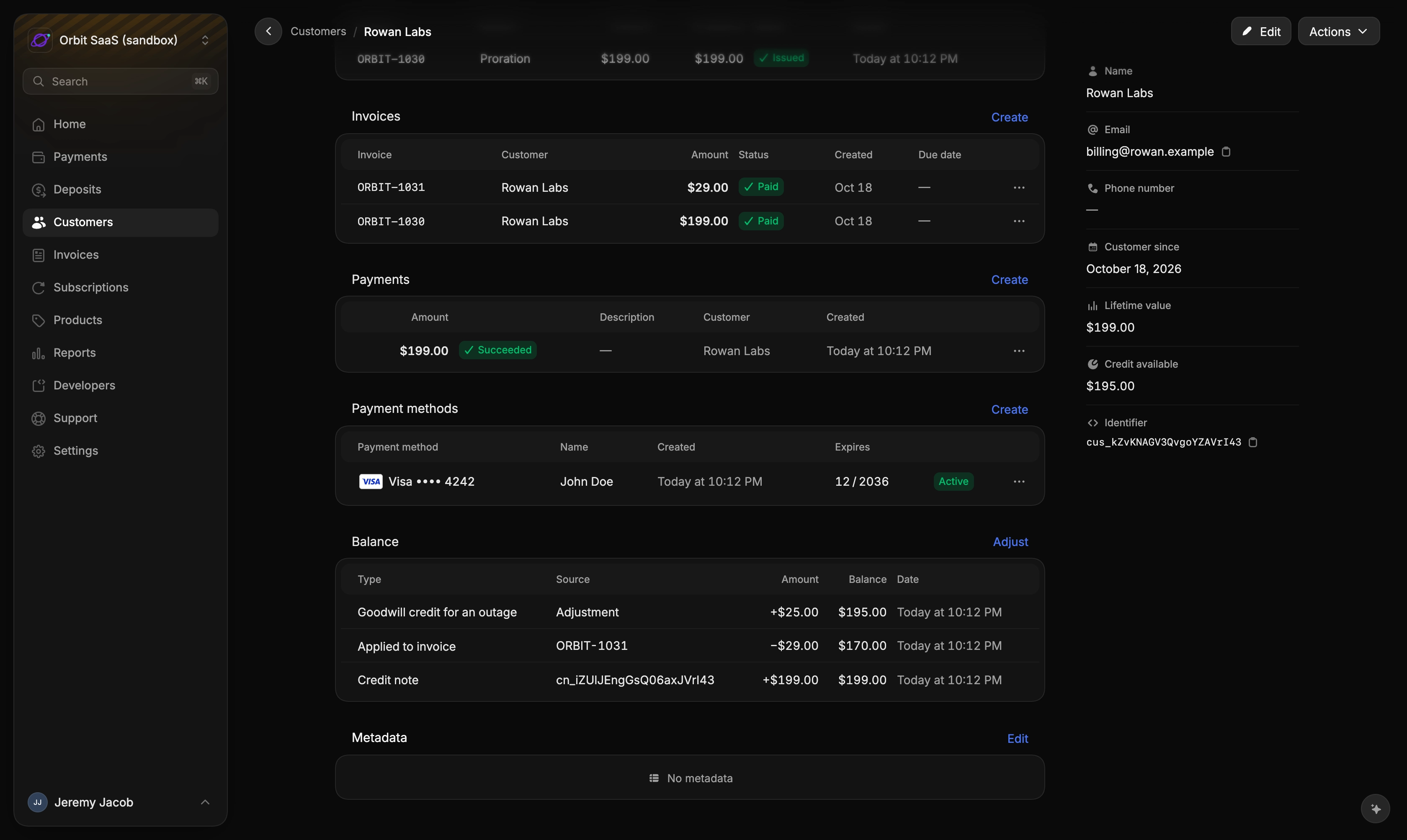Copy the customer identifier cus_kZvKNAGV3QvgoYZAVrI43
The width and height of the screenshot is (1407, 840).
pyautogui.click(x=1253, y=442)
